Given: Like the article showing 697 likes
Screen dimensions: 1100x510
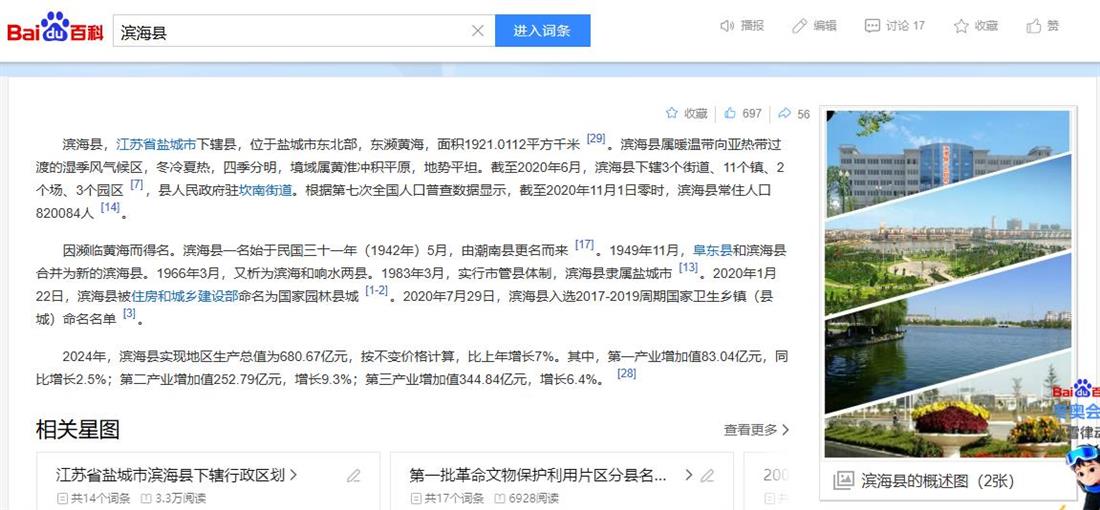Looking at the screenshot, I should coord(731,114).
